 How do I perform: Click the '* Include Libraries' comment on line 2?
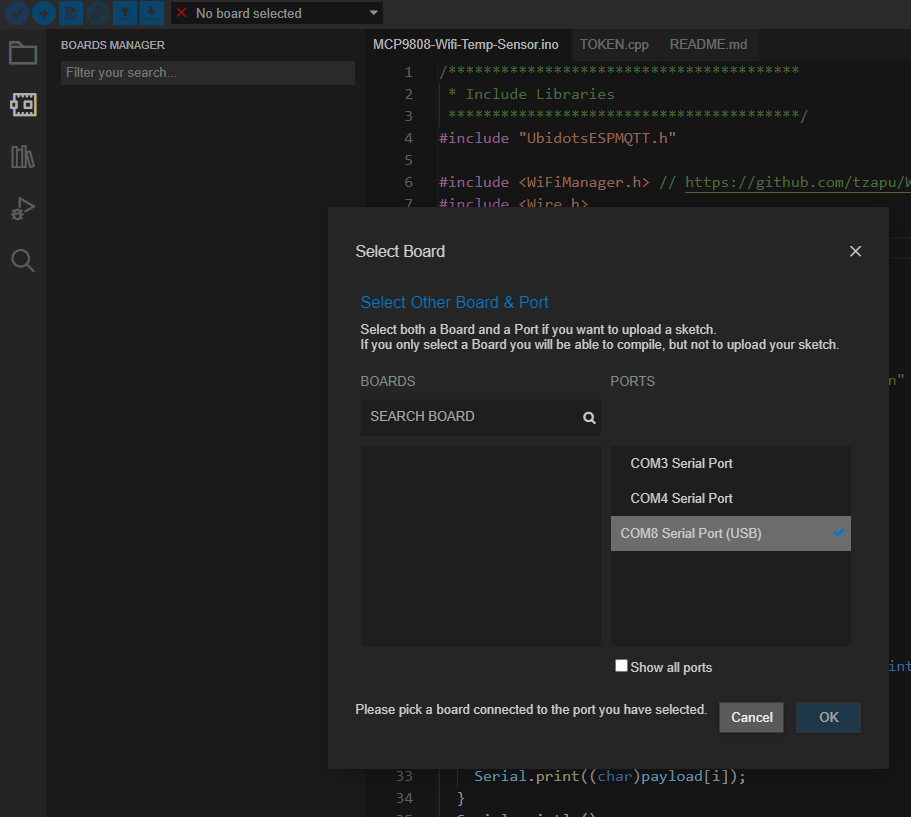tap(531, 94)
